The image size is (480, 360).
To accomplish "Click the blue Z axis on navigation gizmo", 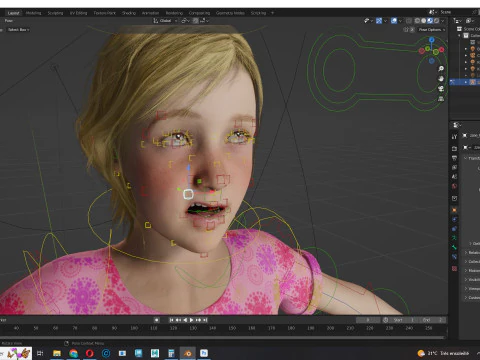I will (432, 40).
